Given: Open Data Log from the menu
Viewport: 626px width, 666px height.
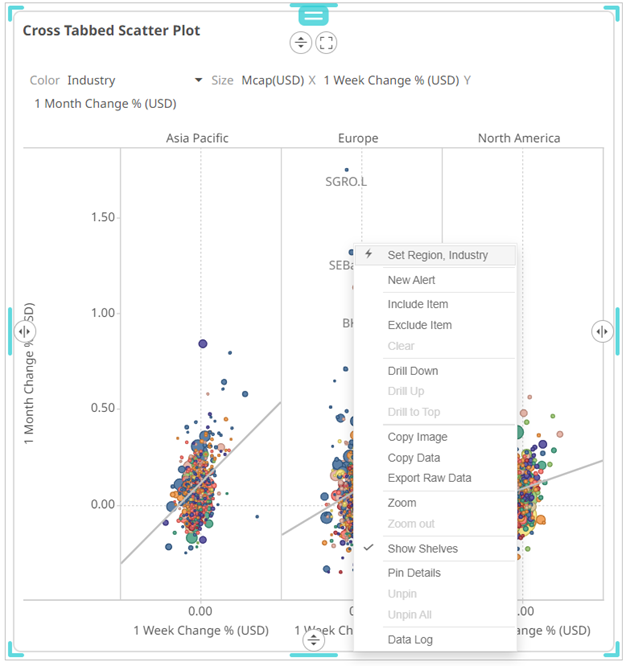Looking at the screenshot, I should [x=410, y=639].
